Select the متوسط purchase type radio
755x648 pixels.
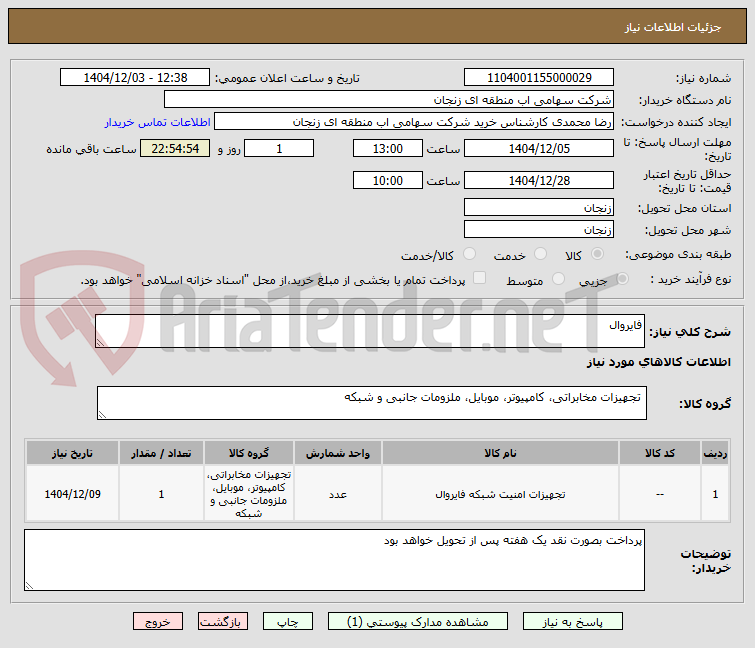click(558, 279)
